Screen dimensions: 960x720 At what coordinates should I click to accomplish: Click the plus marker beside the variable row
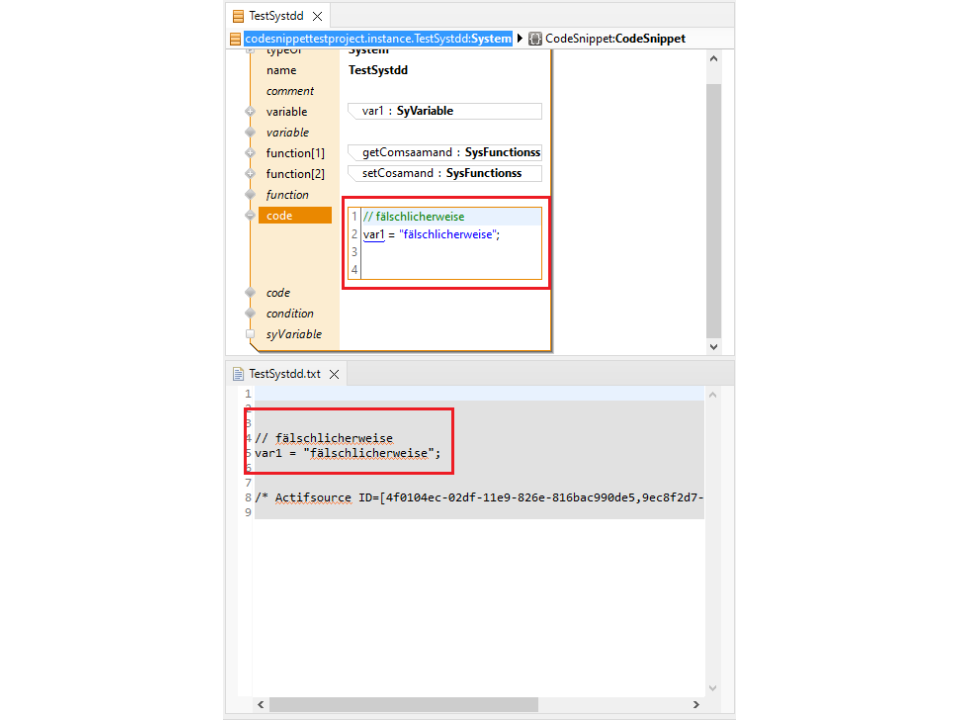[x=250, y=112]
